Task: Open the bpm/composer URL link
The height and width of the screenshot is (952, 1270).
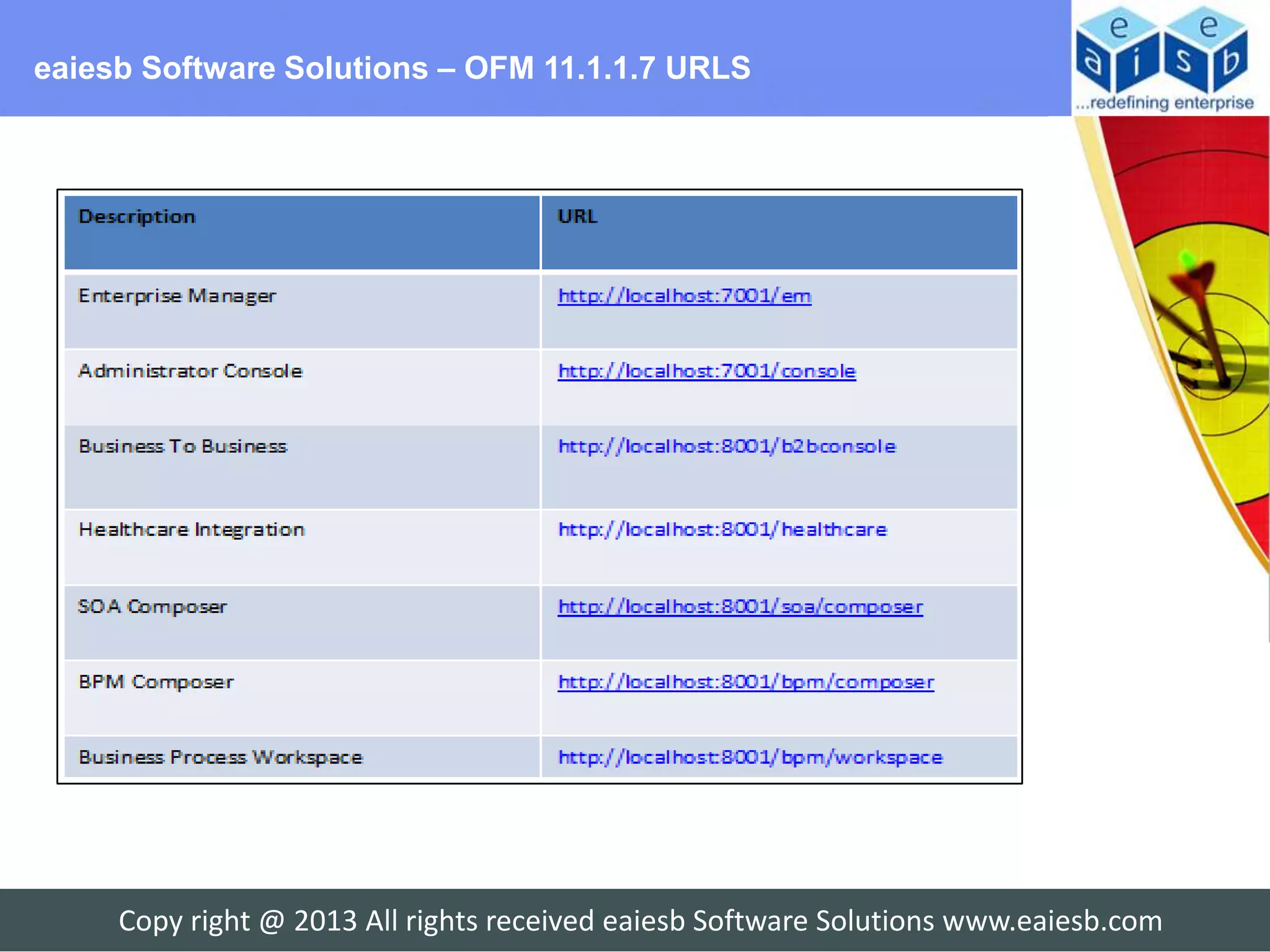Action: click(745, 682)
